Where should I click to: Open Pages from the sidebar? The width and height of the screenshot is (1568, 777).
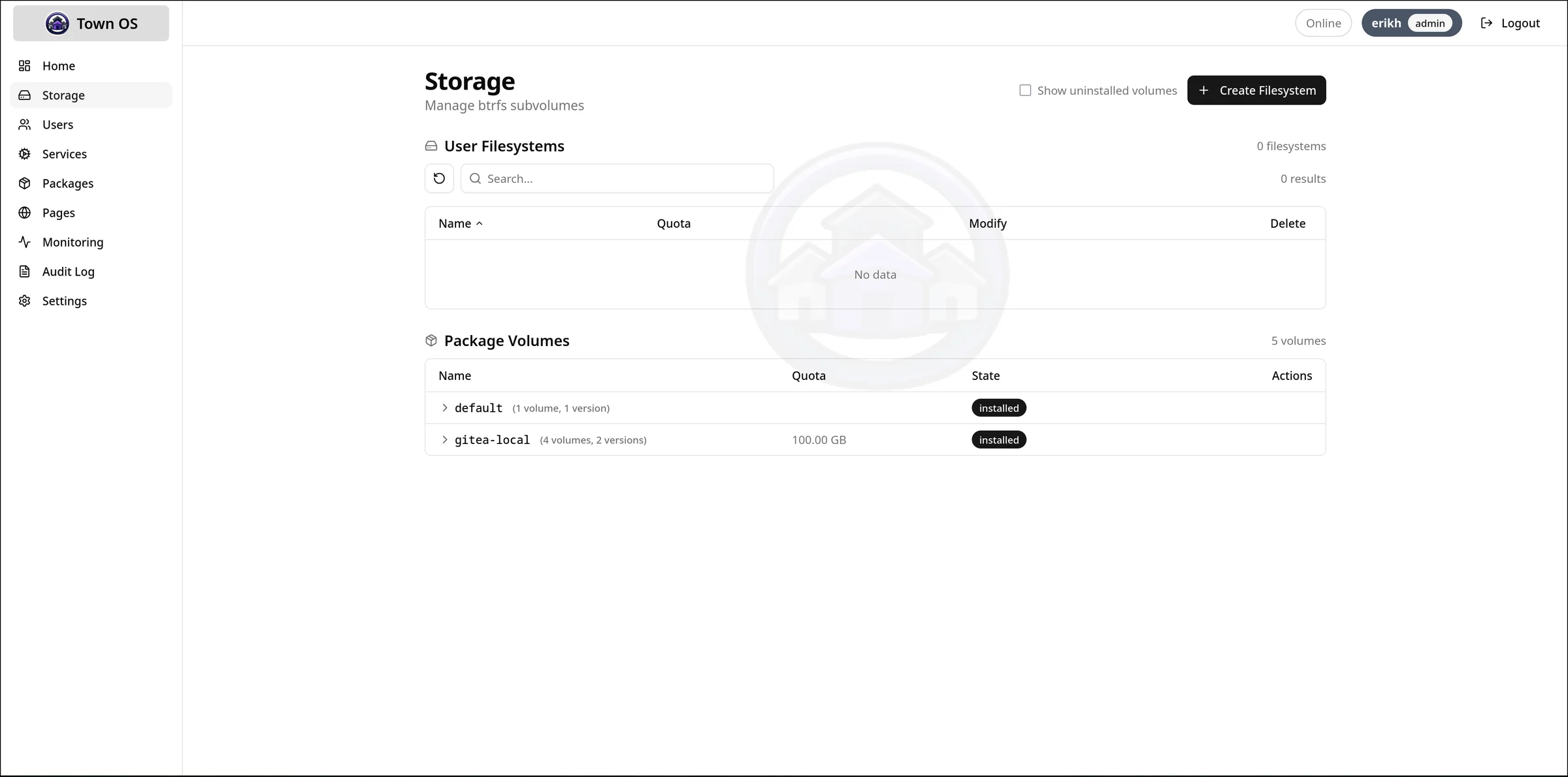(x=91, y=213)
